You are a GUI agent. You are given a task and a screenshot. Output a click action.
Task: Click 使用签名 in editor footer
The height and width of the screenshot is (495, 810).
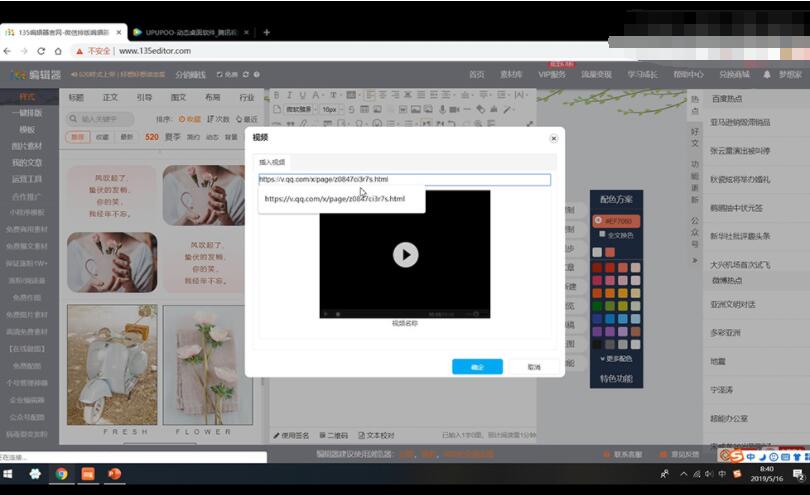[291, 436]
